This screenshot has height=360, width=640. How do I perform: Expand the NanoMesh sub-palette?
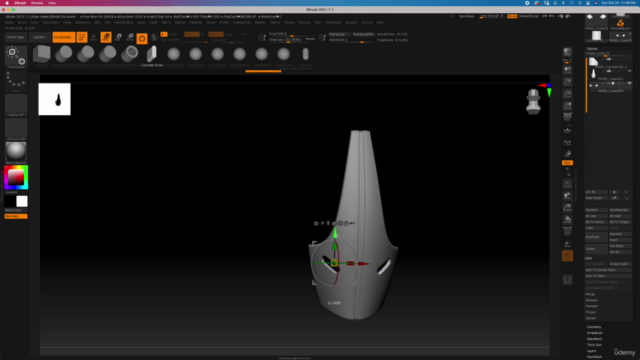click(x=595, y=339)
